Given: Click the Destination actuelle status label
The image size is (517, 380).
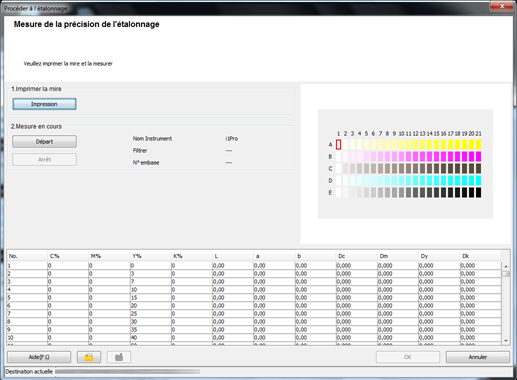Looking at the screenshot, I should 29,371.
